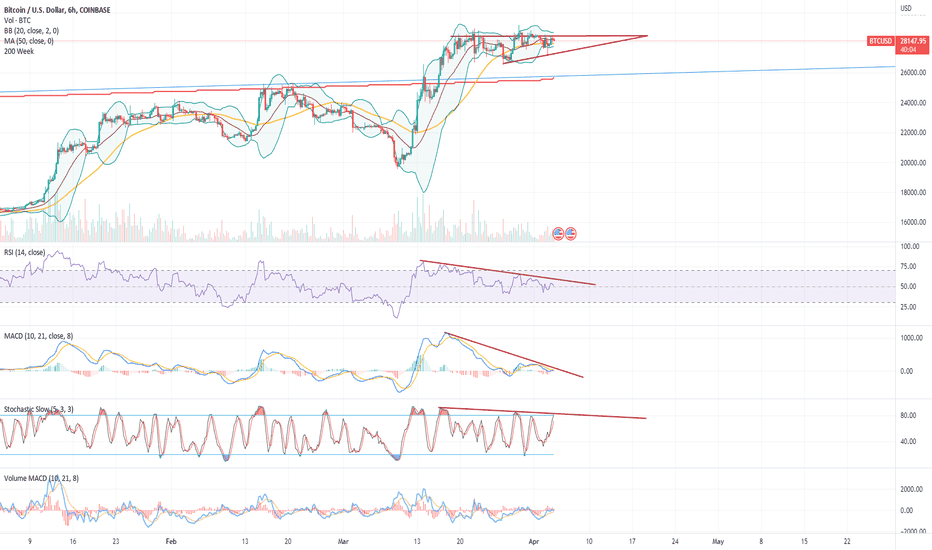This screenshot has height=550, width=932.
Task: Click the Stochastic Slow indicator label
Action: (38, 409)
